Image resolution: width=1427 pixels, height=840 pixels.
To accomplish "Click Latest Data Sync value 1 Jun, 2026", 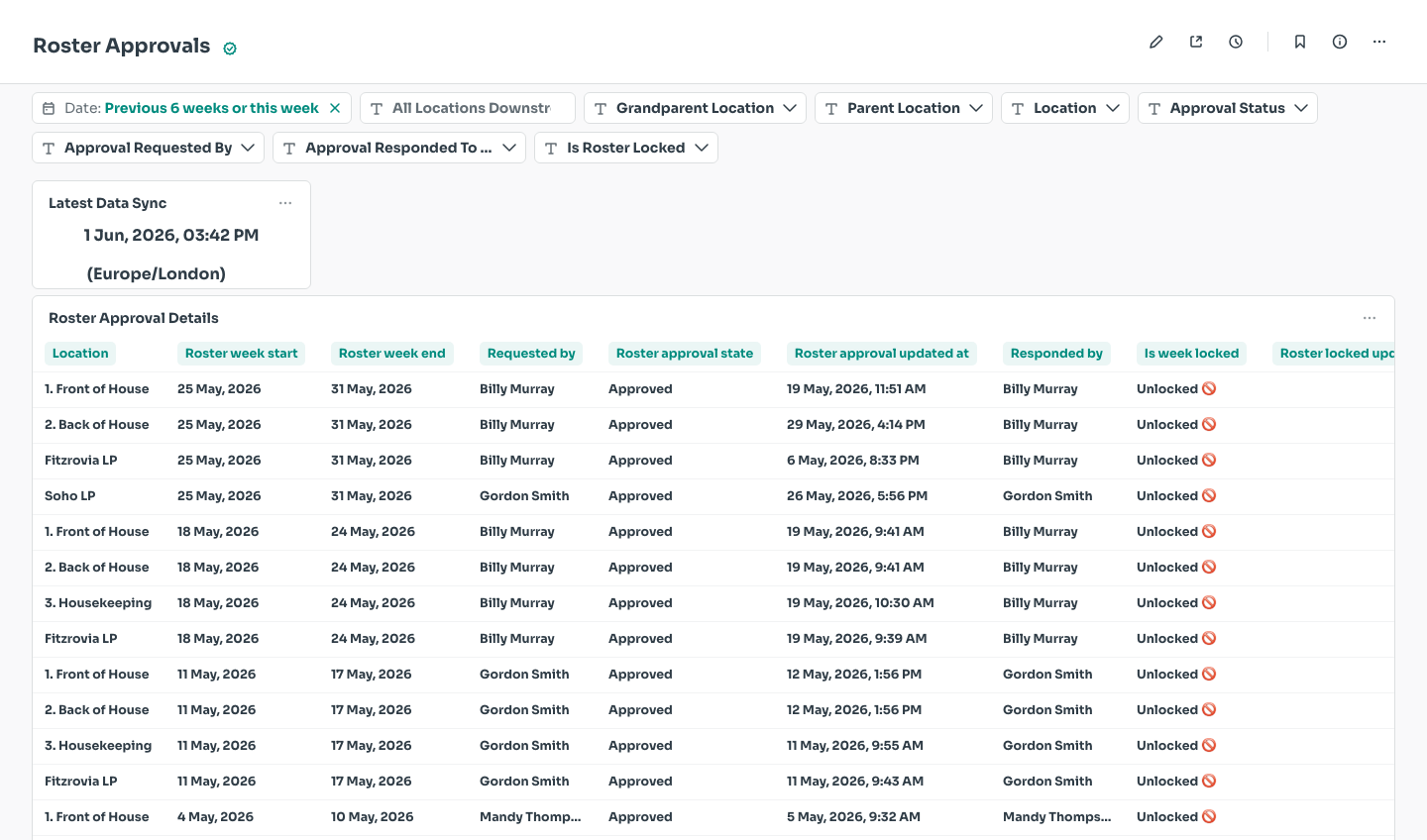I will tap(171, 235).
